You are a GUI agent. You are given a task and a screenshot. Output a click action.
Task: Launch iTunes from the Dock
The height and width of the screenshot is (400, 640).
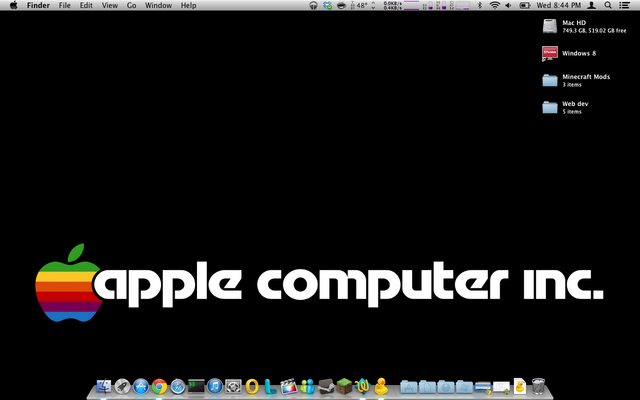click(215, 386)
